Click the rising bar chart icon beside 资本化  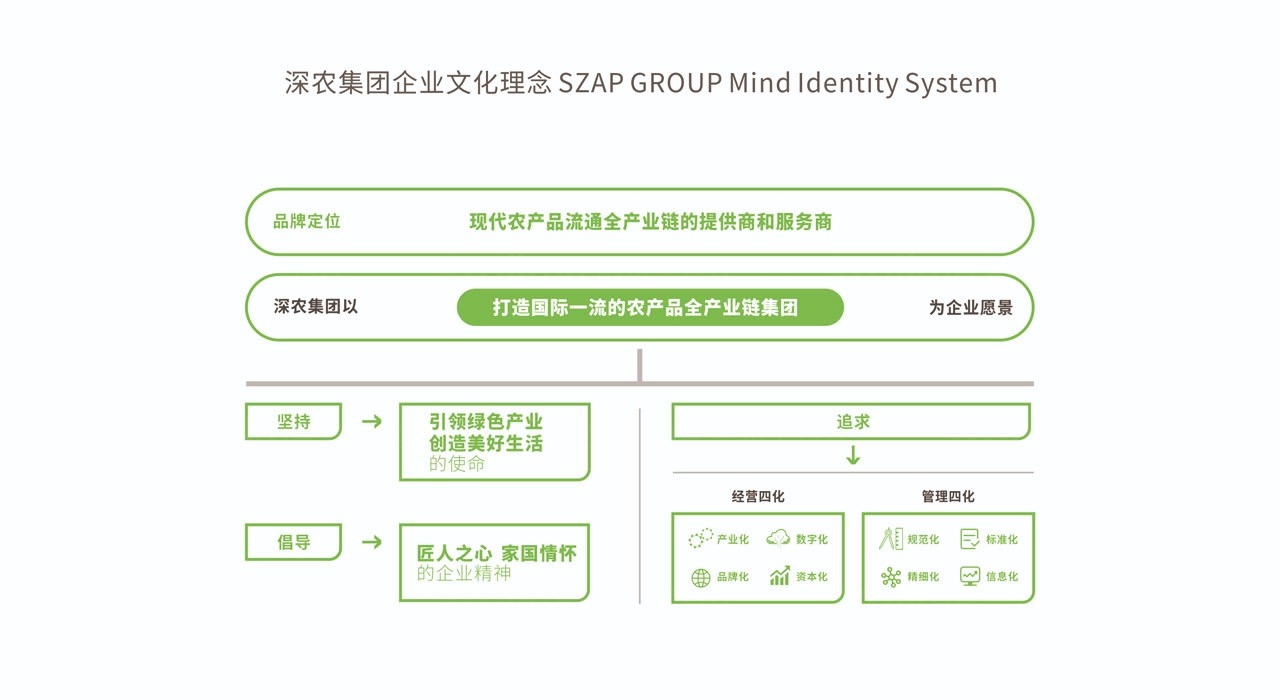(x=779, y=577)
